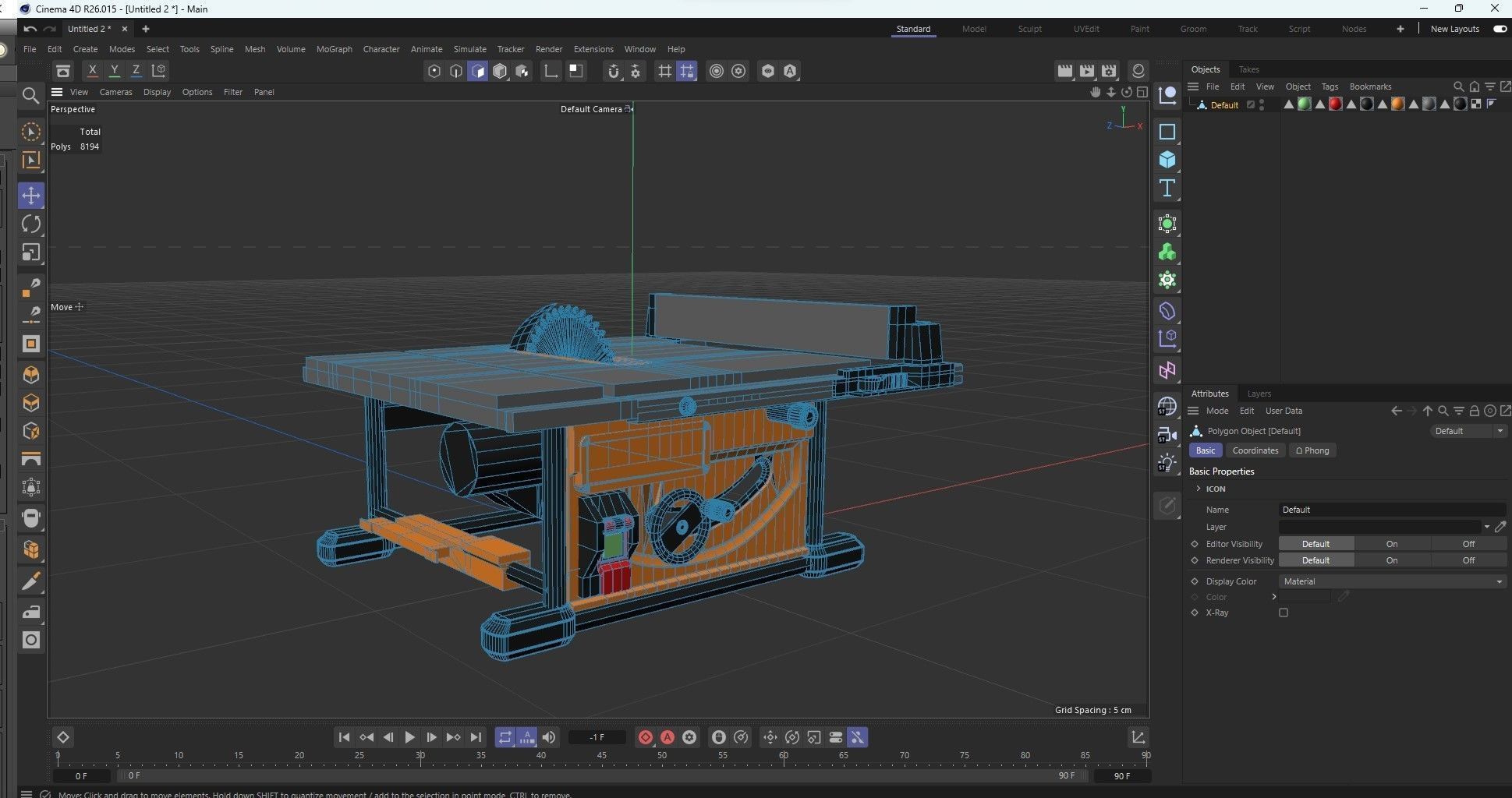1512x798 pixels.
Task: Open render settings gear in top toolbar
Action: coord(1110,71)
